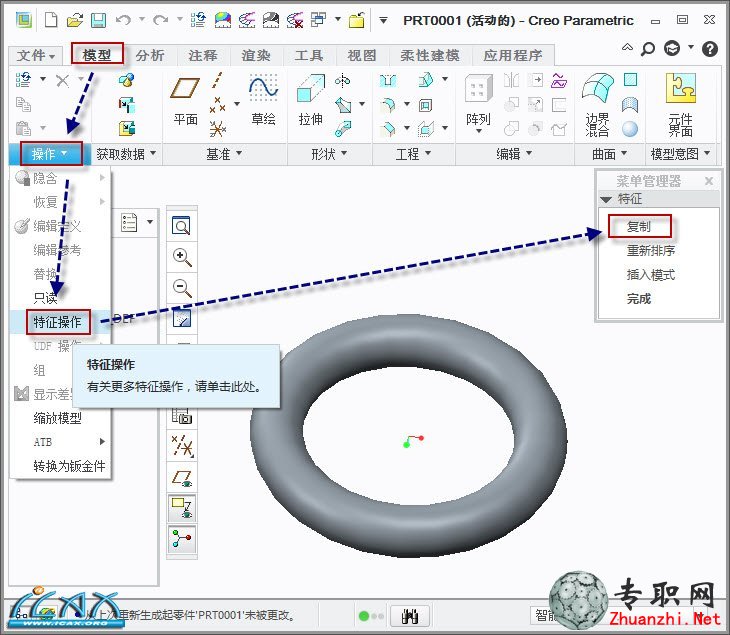Start a 草绘 (Sketch) feature
This screenshot has width=730, height=635.
pyautogui.click(x=264, y=100)
